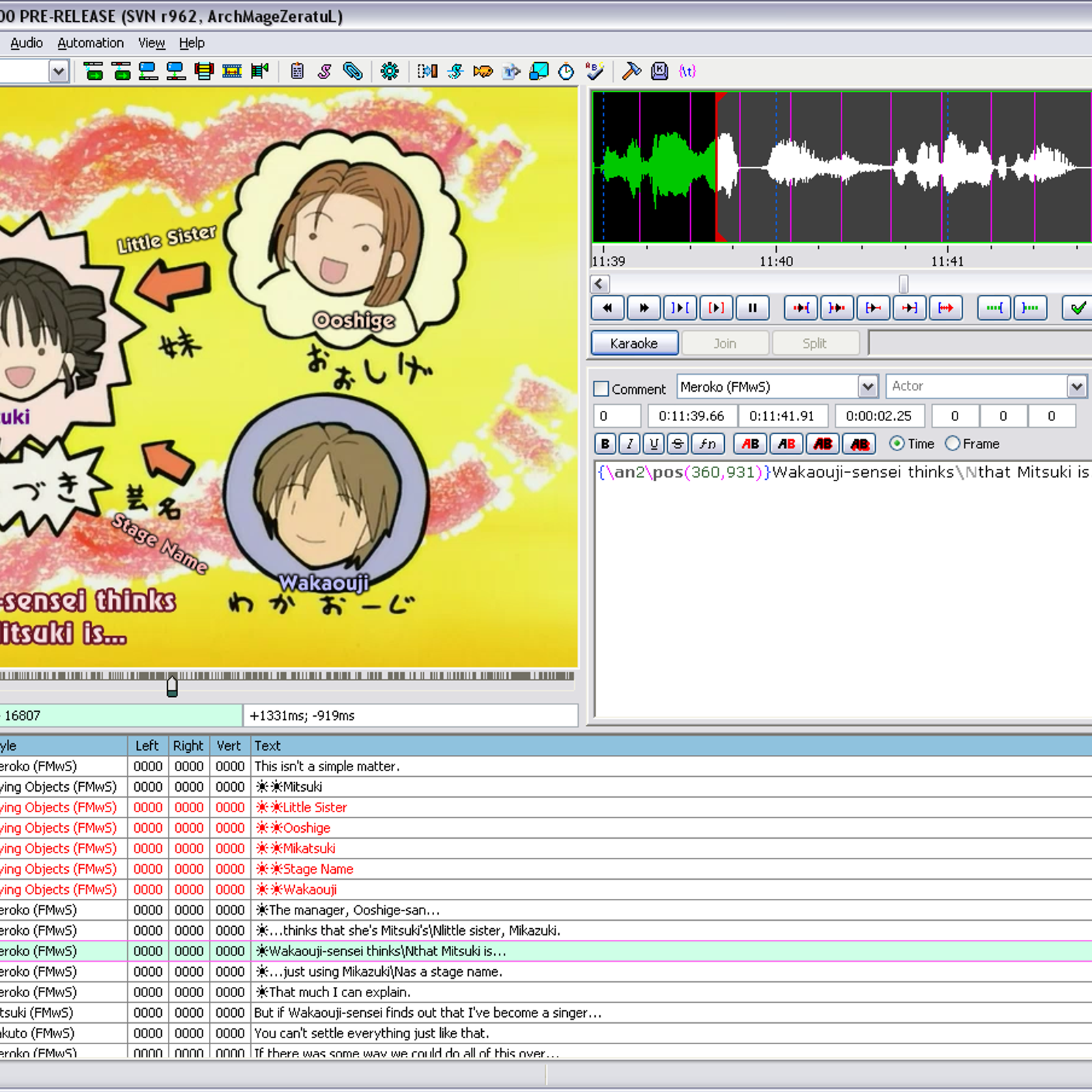Open the Help menu
This screenshot has width=1092, height=1092.
click(192, 43)
